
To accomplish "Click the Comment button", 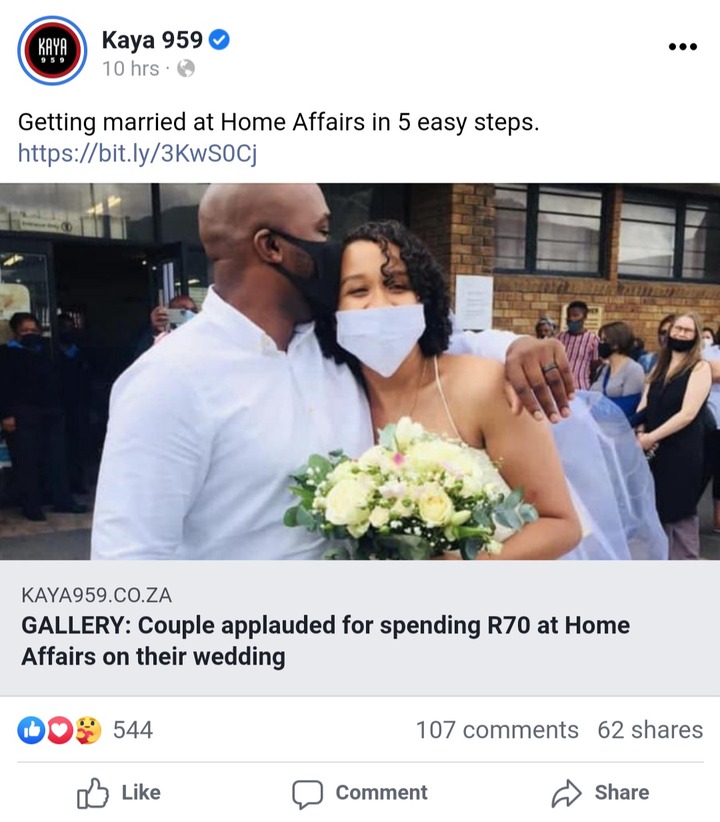I will 360,792.
